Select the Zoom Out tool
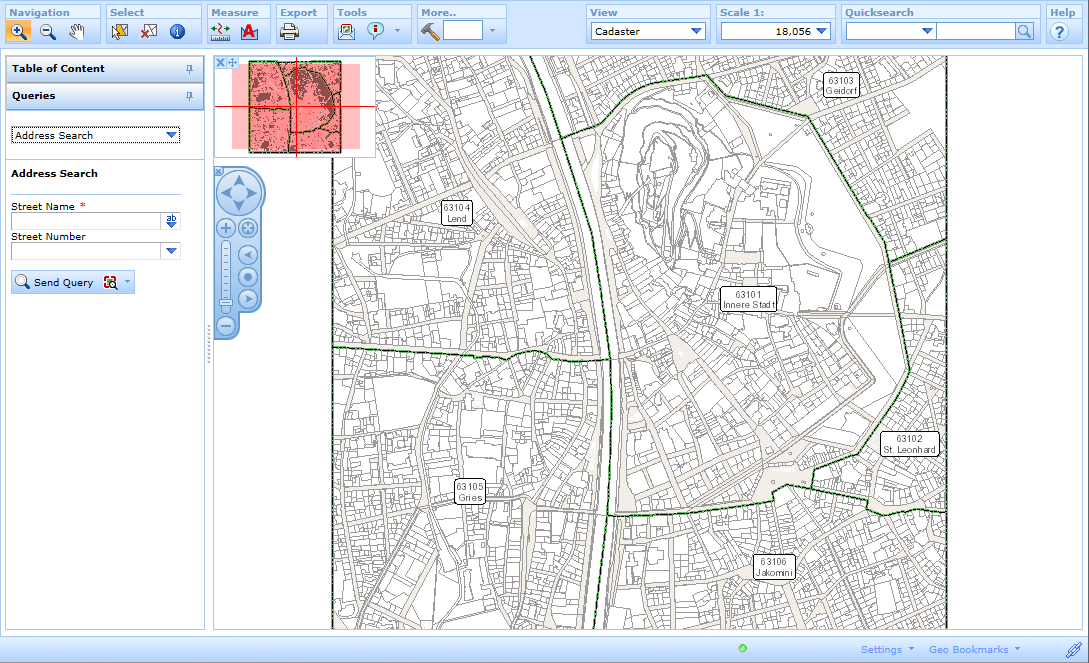 point(46,31)
